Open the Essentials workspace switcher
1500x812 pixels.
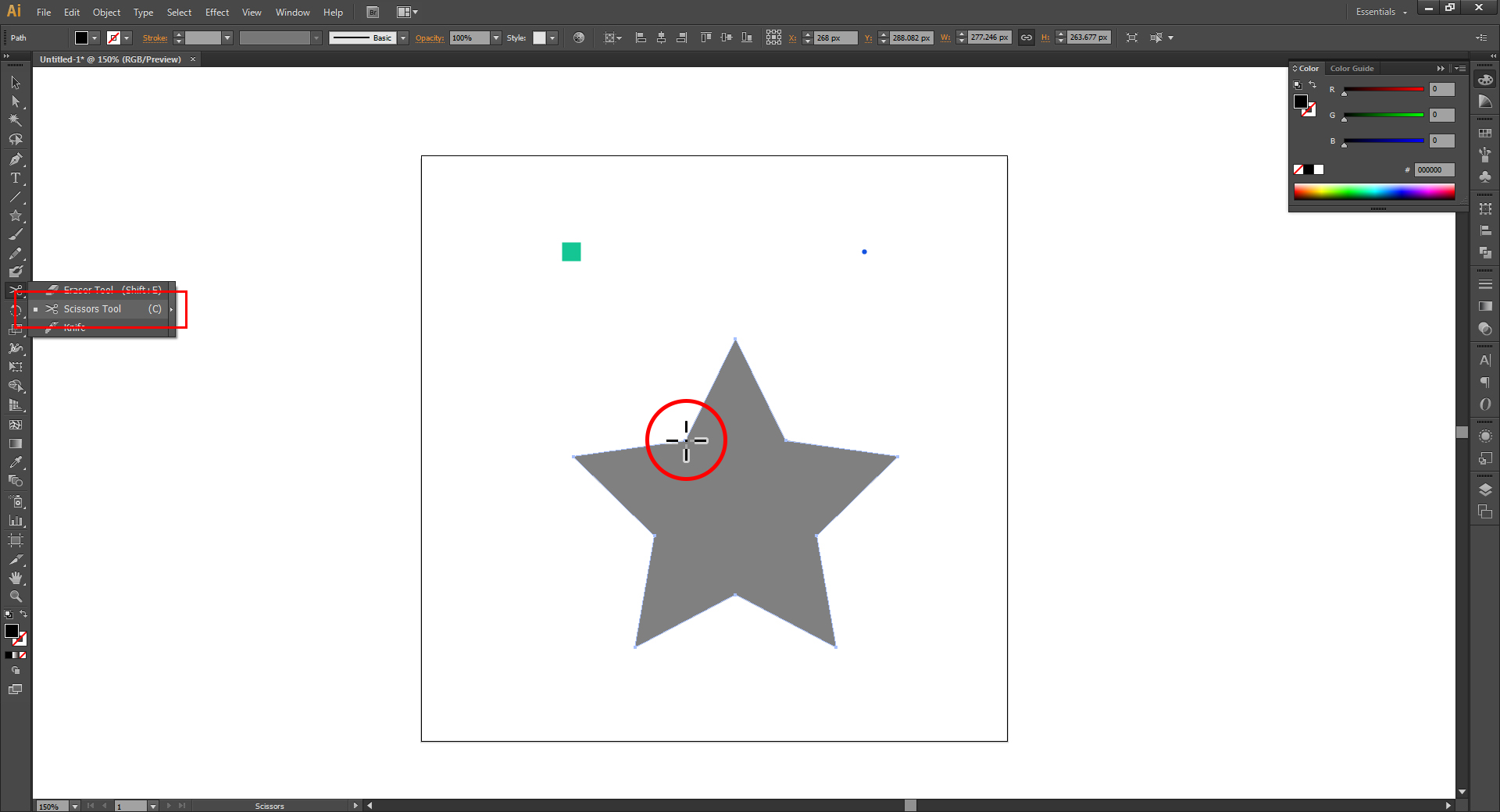[1381, 12]
